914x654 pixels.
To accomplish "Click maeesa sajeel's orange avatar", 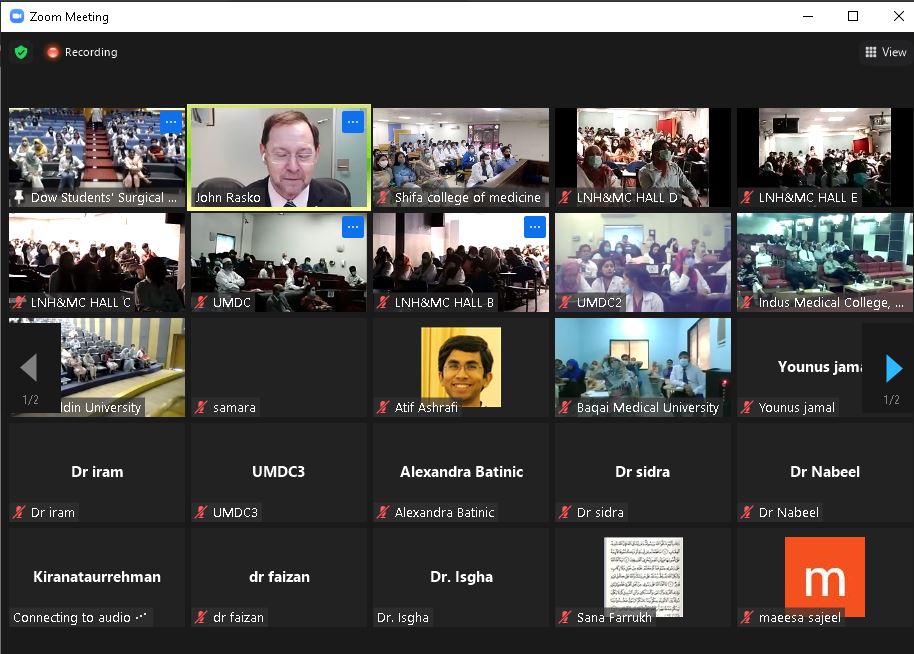I will (824, 577).
